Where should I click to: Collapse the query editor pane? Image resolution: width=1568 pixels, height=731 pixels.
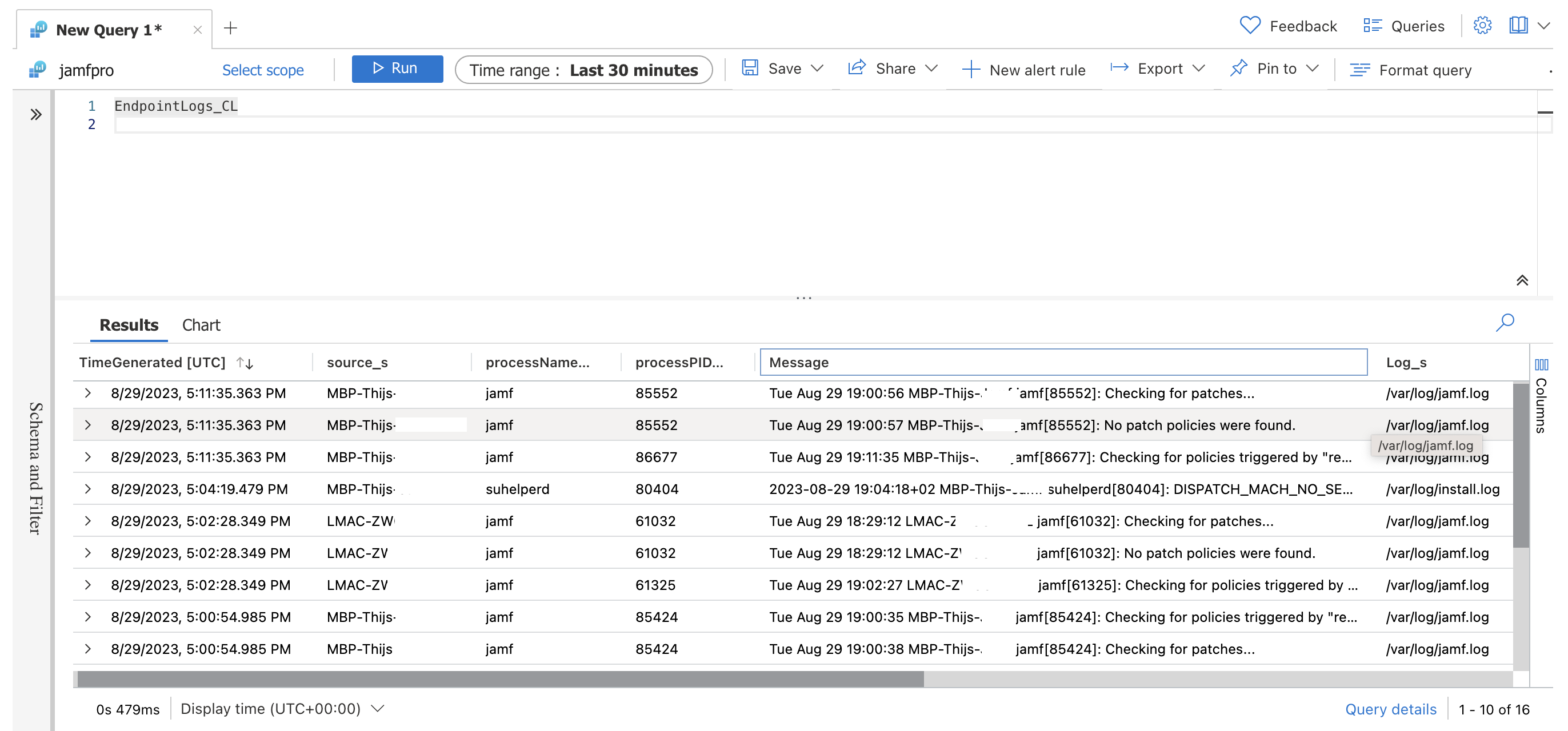pos(1522,280)
